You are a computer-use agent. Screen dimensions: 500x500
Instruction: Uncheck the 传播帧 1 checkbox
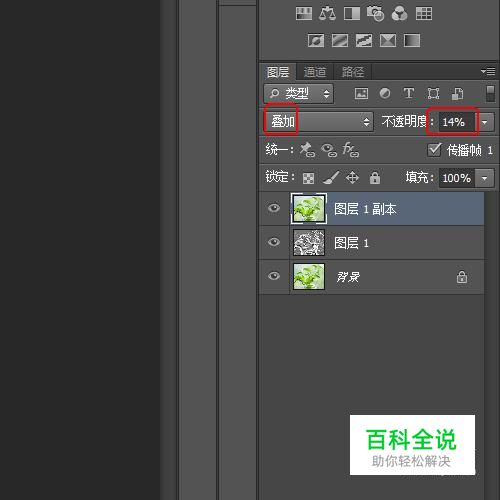[434, 150]
